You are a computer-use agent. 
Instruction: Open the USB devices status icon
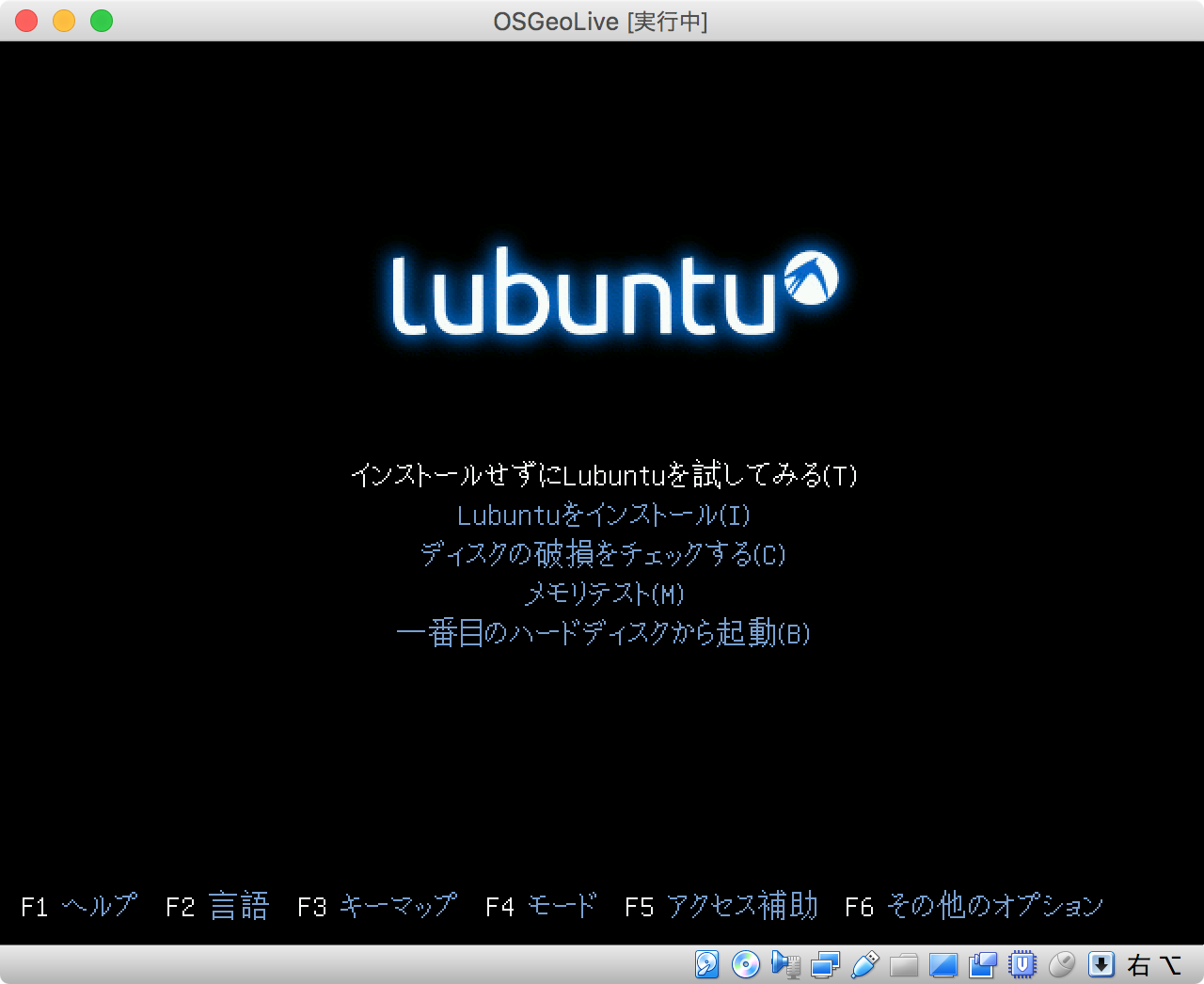click(864, 964)
